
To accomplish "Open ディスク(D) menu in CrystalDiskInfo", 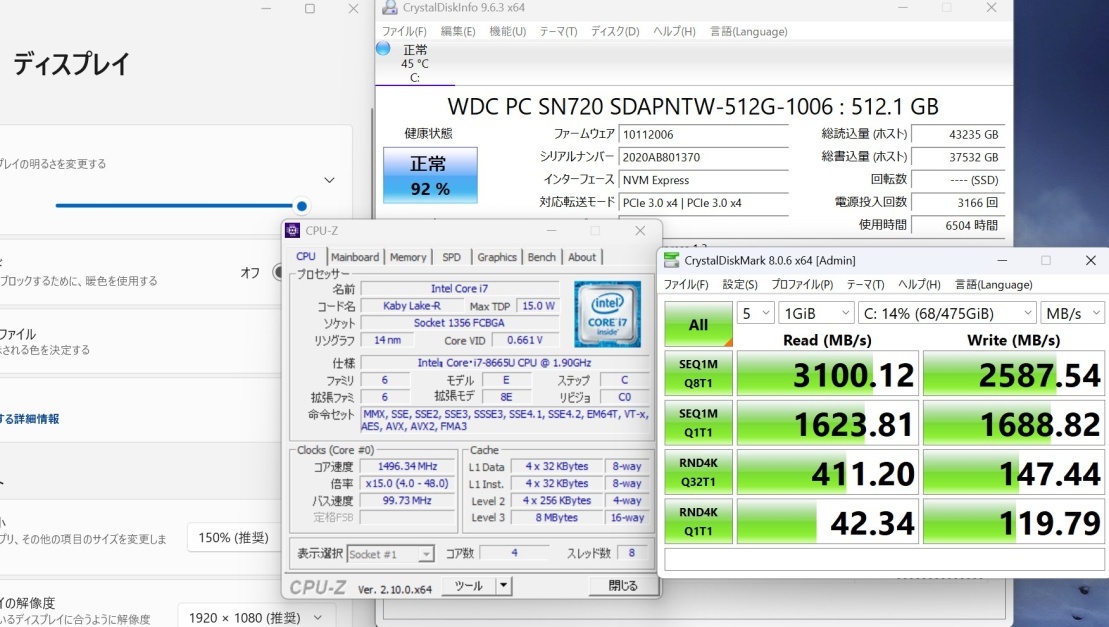I will tap(615, 31).
